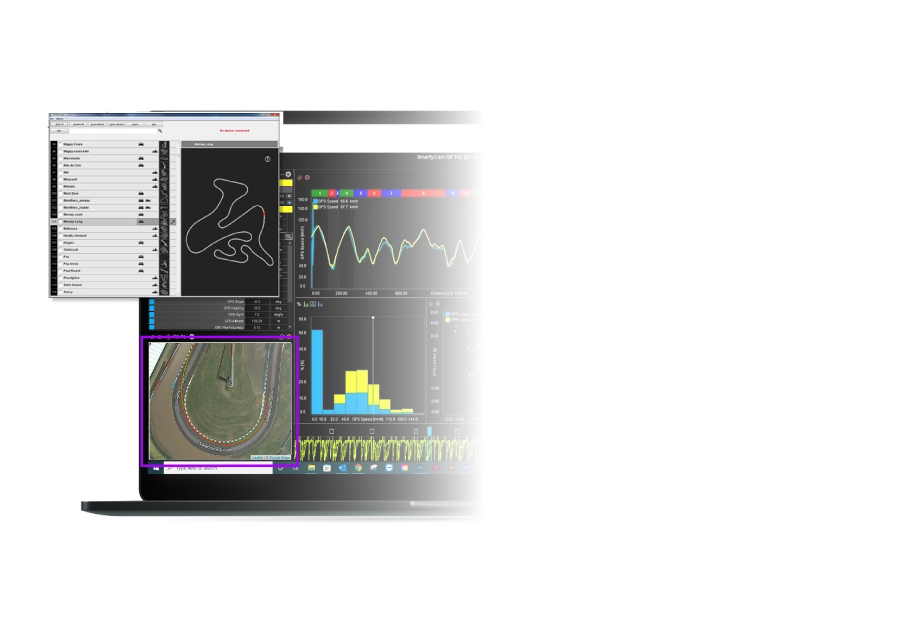Select the Mulhouse track row
The width and height of the screenshot is (904, 622).
click(x=72, y=228)
